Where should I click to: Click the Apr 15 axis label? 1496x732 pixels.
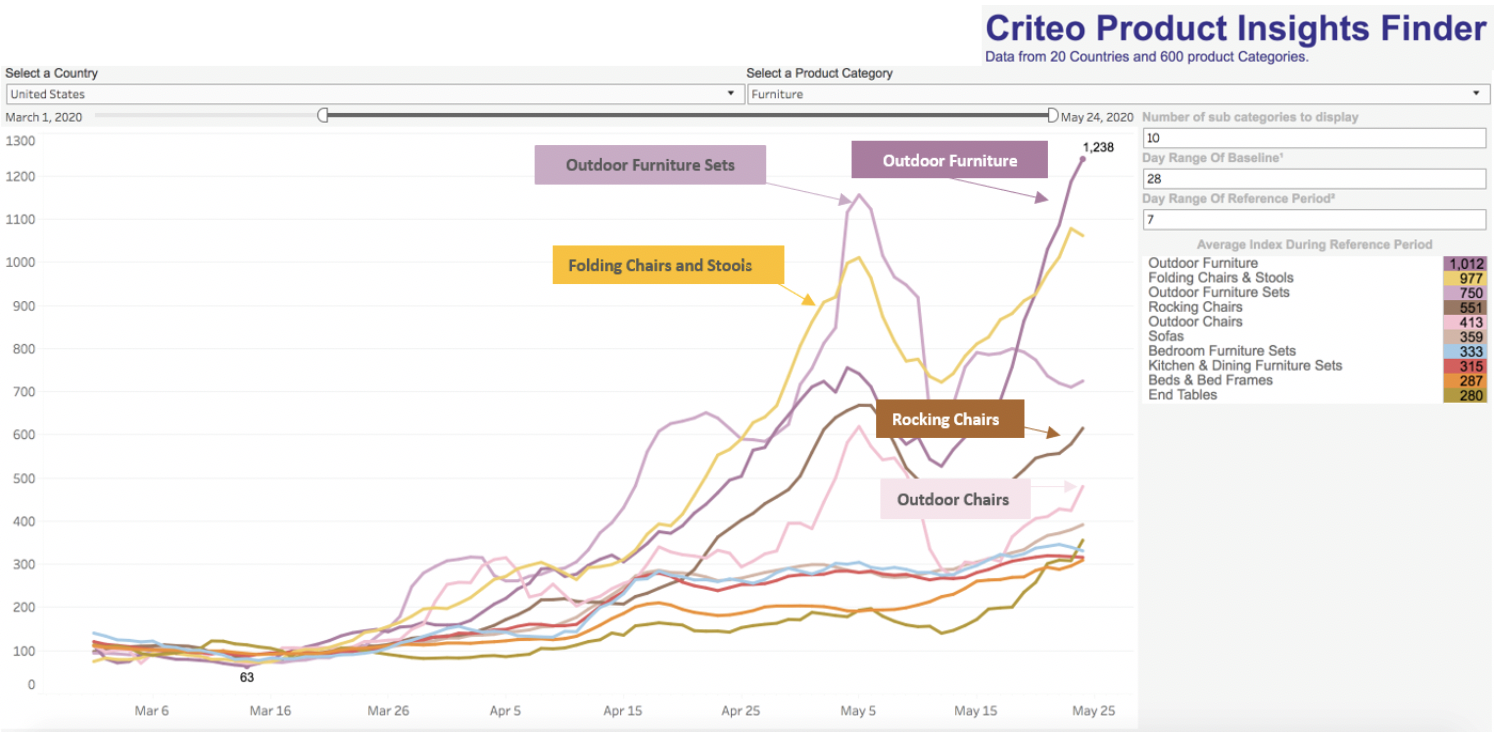[x=623, y=711]
